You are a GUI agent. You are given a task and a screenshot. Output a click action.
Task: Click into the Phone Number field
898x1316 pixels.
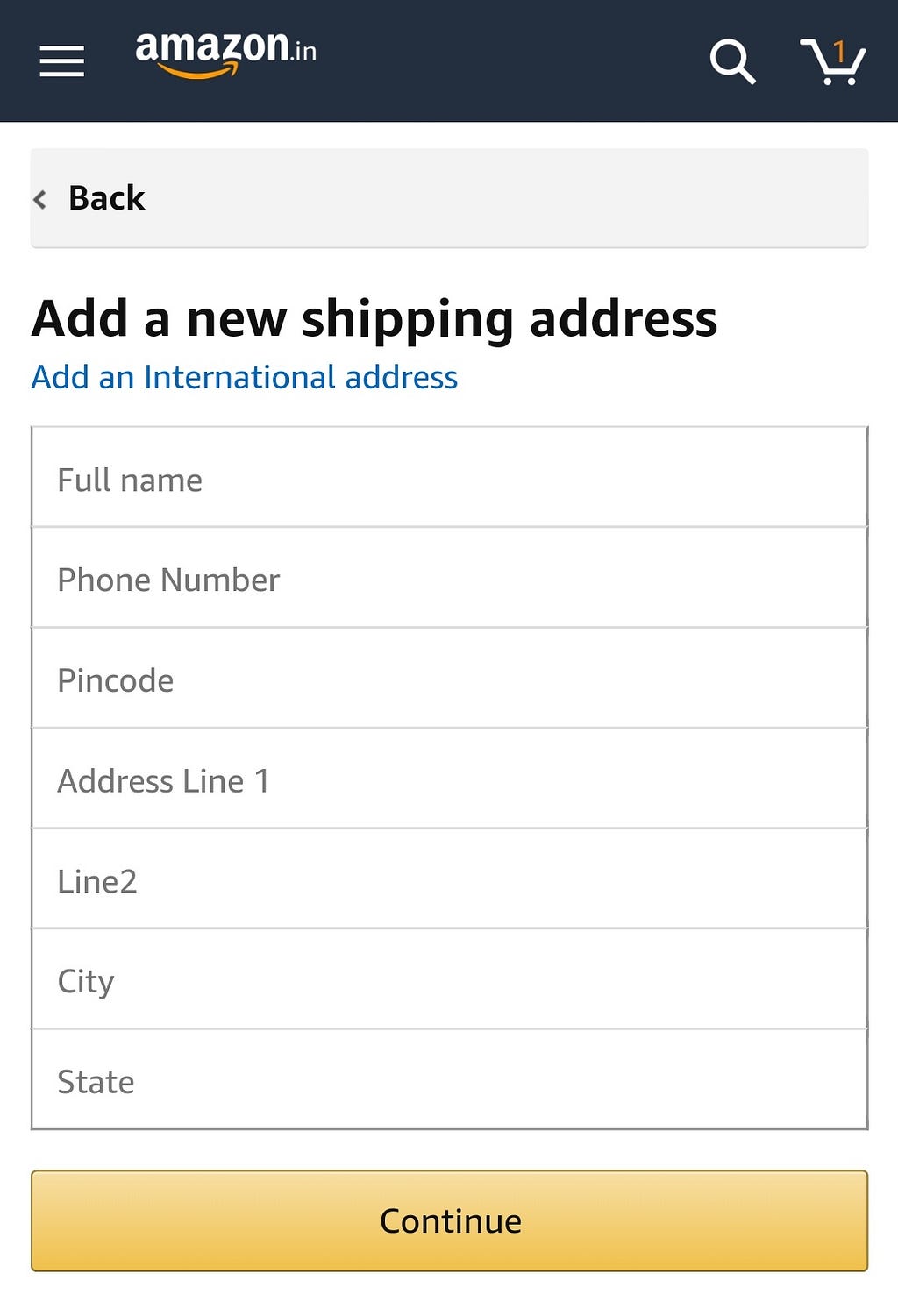point(449,579)
